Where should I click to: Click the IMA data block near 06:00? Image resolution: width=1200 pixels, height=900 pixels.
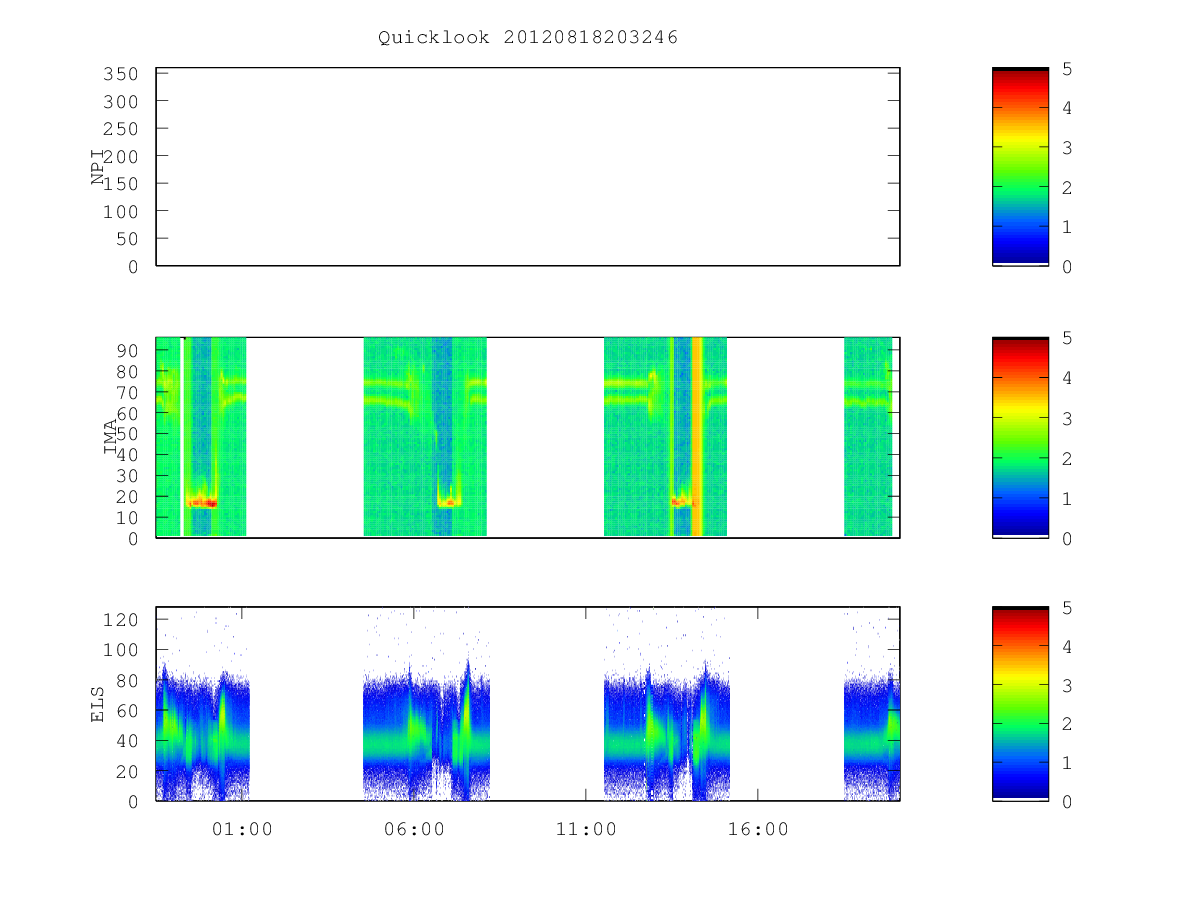425,437
